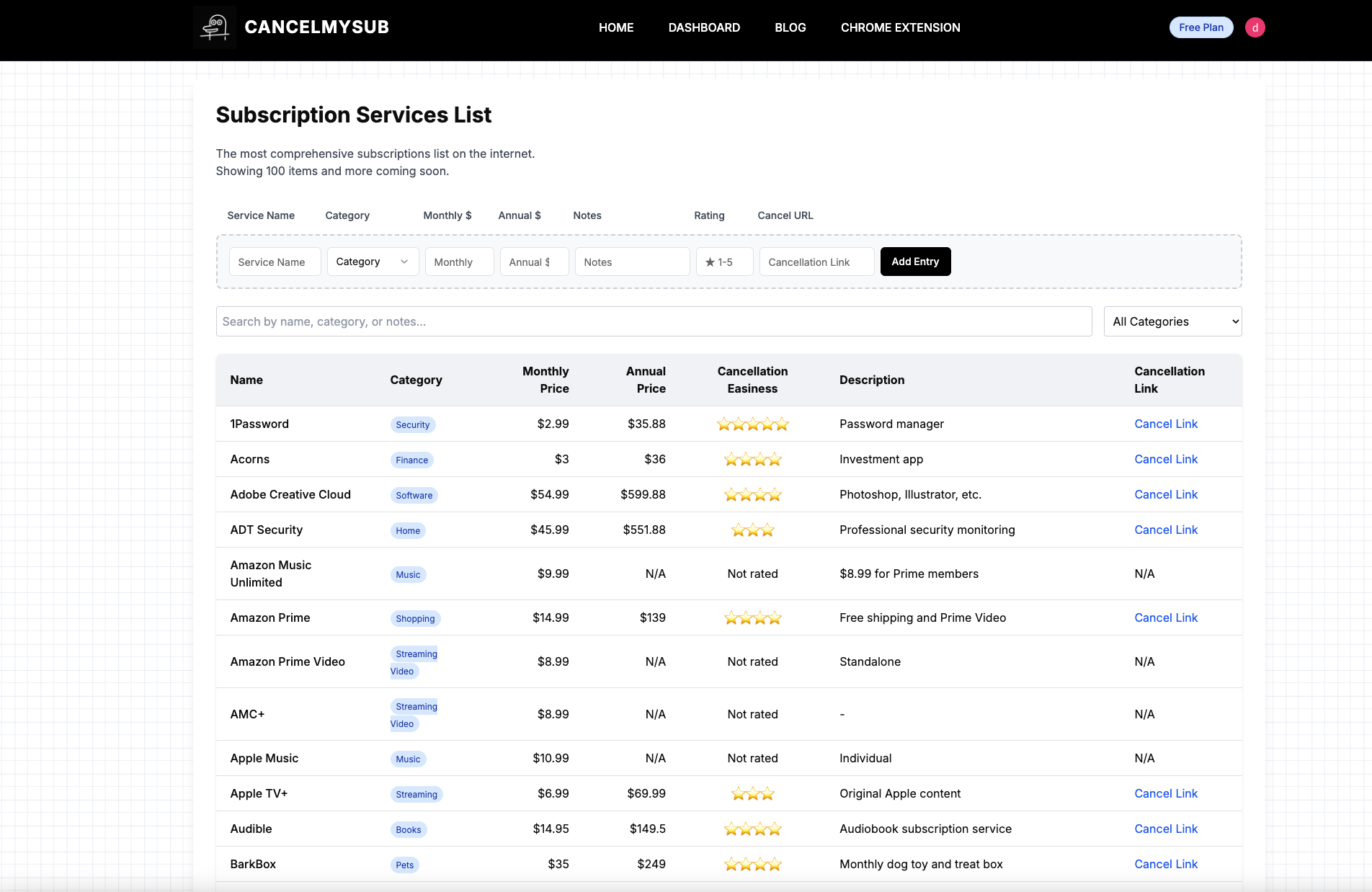Open the All Categories filter dropdown

[1172, 321]
